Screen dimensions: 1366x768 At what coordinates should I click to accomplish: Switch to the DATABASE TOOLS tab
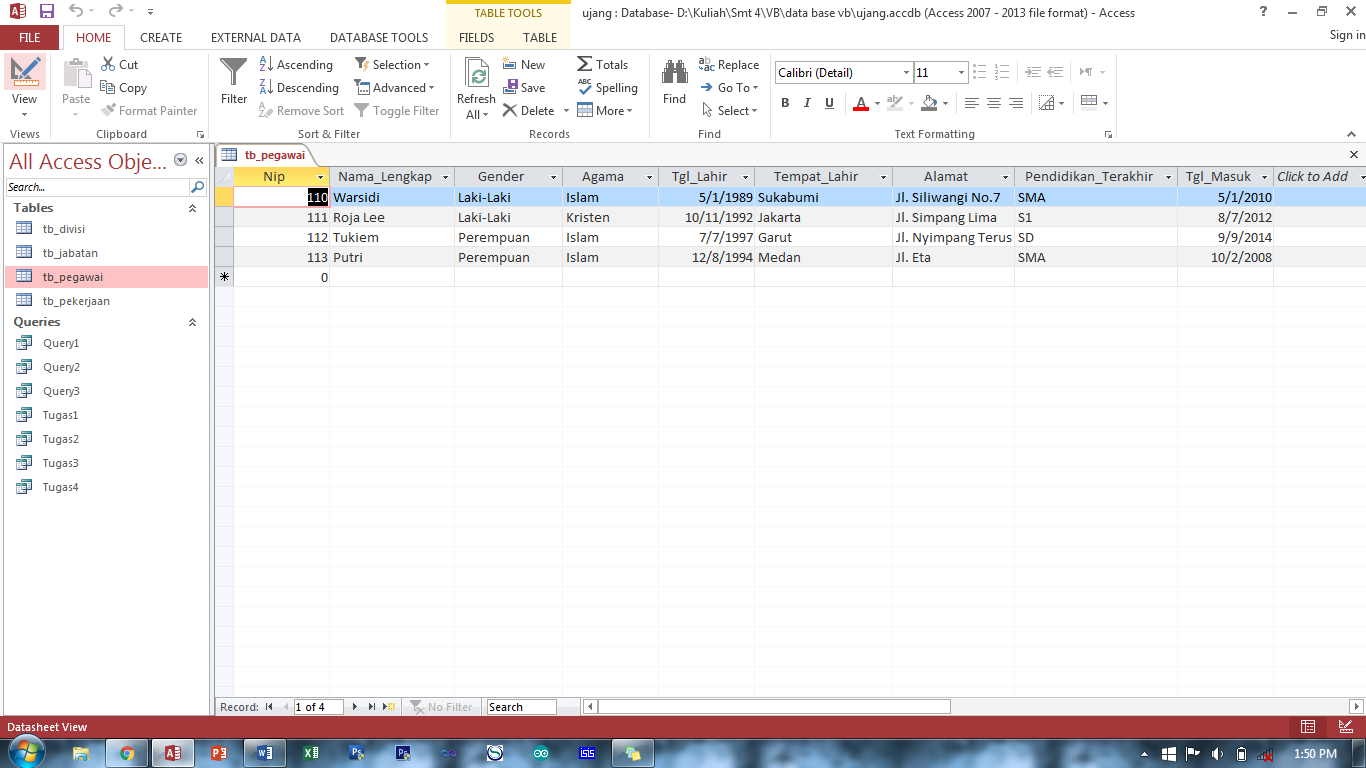coord(379,37)
